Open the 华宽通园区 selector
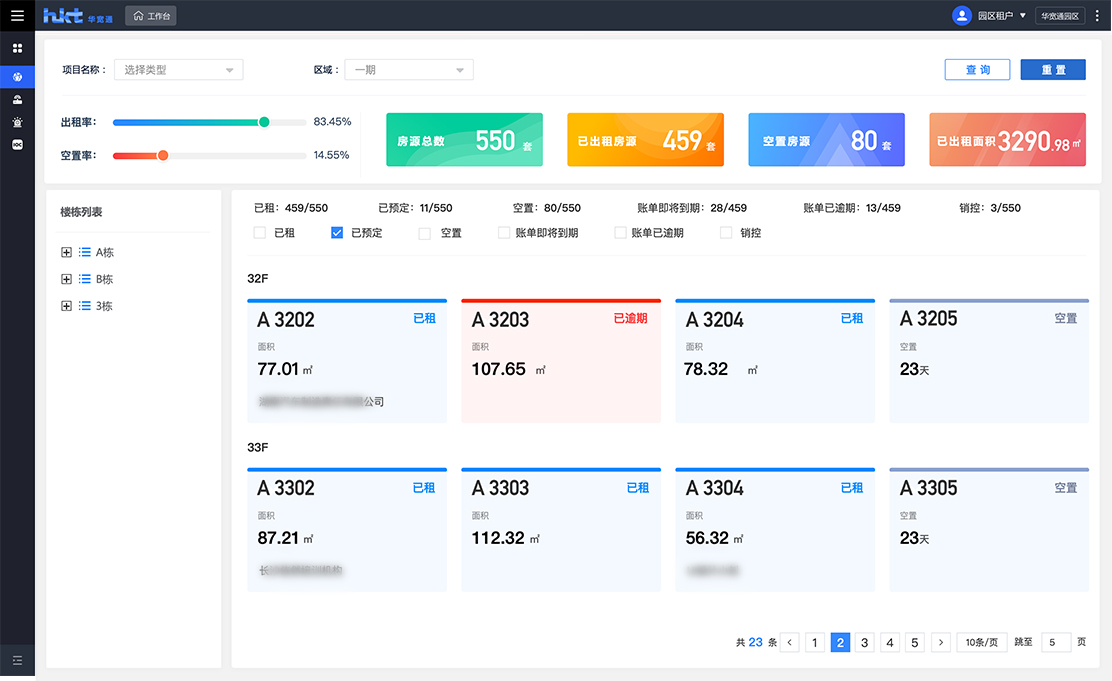 click(x=1060, y=16)
